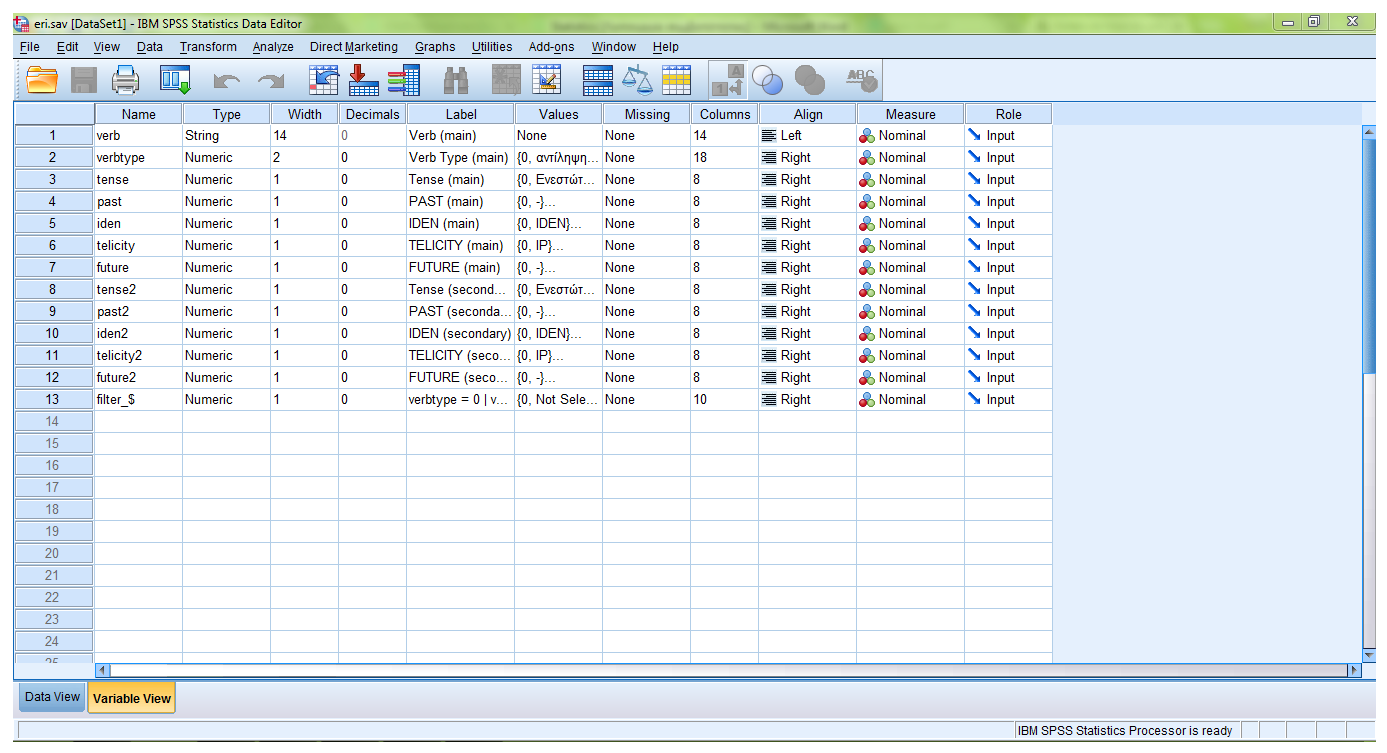Select row header number 13

coord(54,399)
